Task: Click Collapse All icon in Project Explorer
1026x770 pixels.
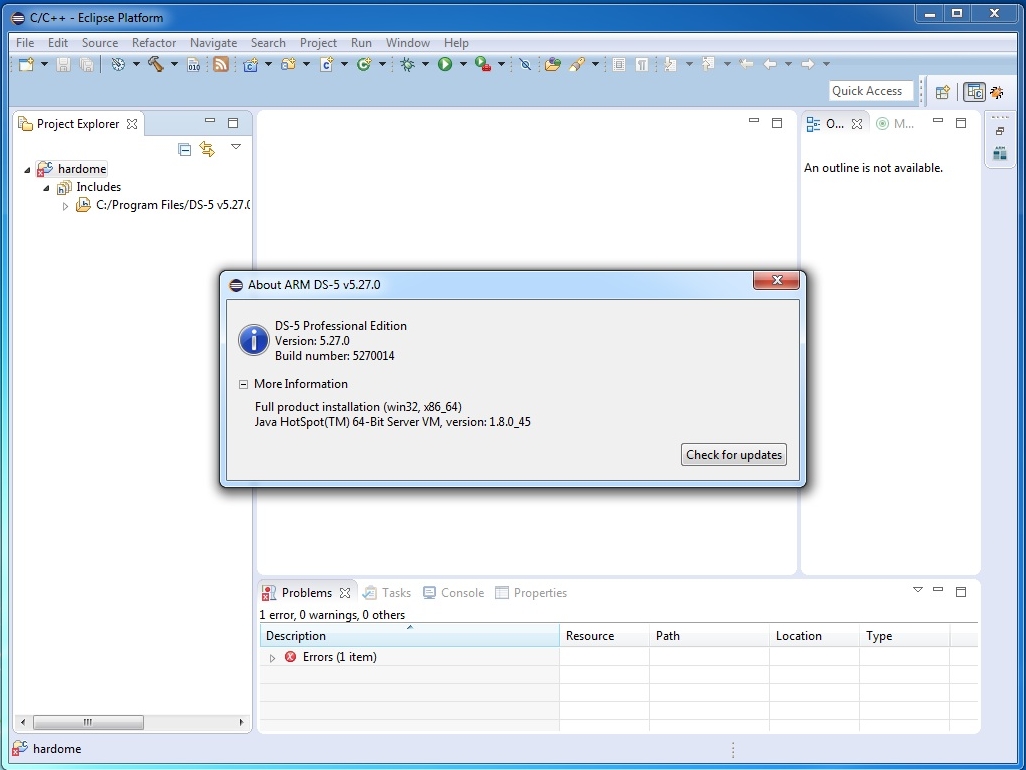Action: (x=185, y=150)
